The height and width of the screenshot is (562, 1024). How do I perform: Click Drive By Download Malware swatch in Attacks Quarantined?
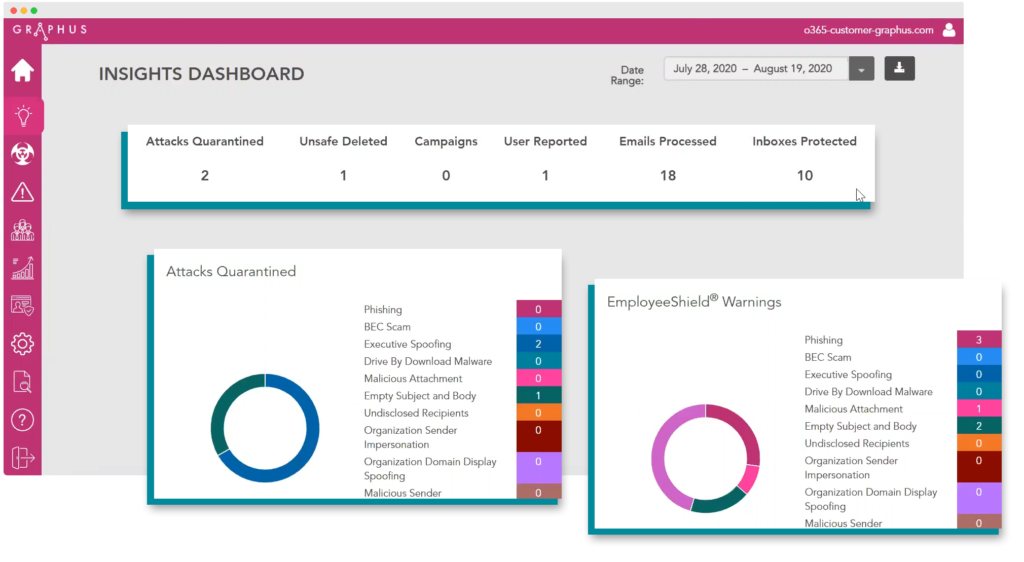(x=539, y=361)
